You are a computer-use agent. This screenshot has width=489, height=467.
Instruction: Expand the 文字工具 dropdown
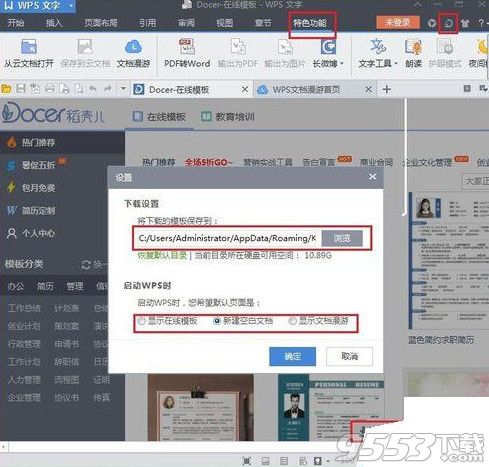click(x=396, y=63)
